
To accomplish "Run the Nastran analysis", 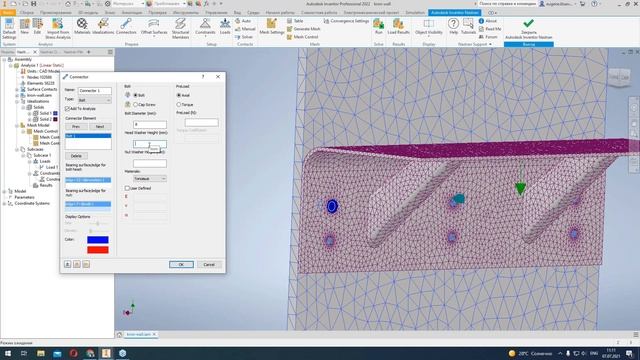I will pos(378,27).
